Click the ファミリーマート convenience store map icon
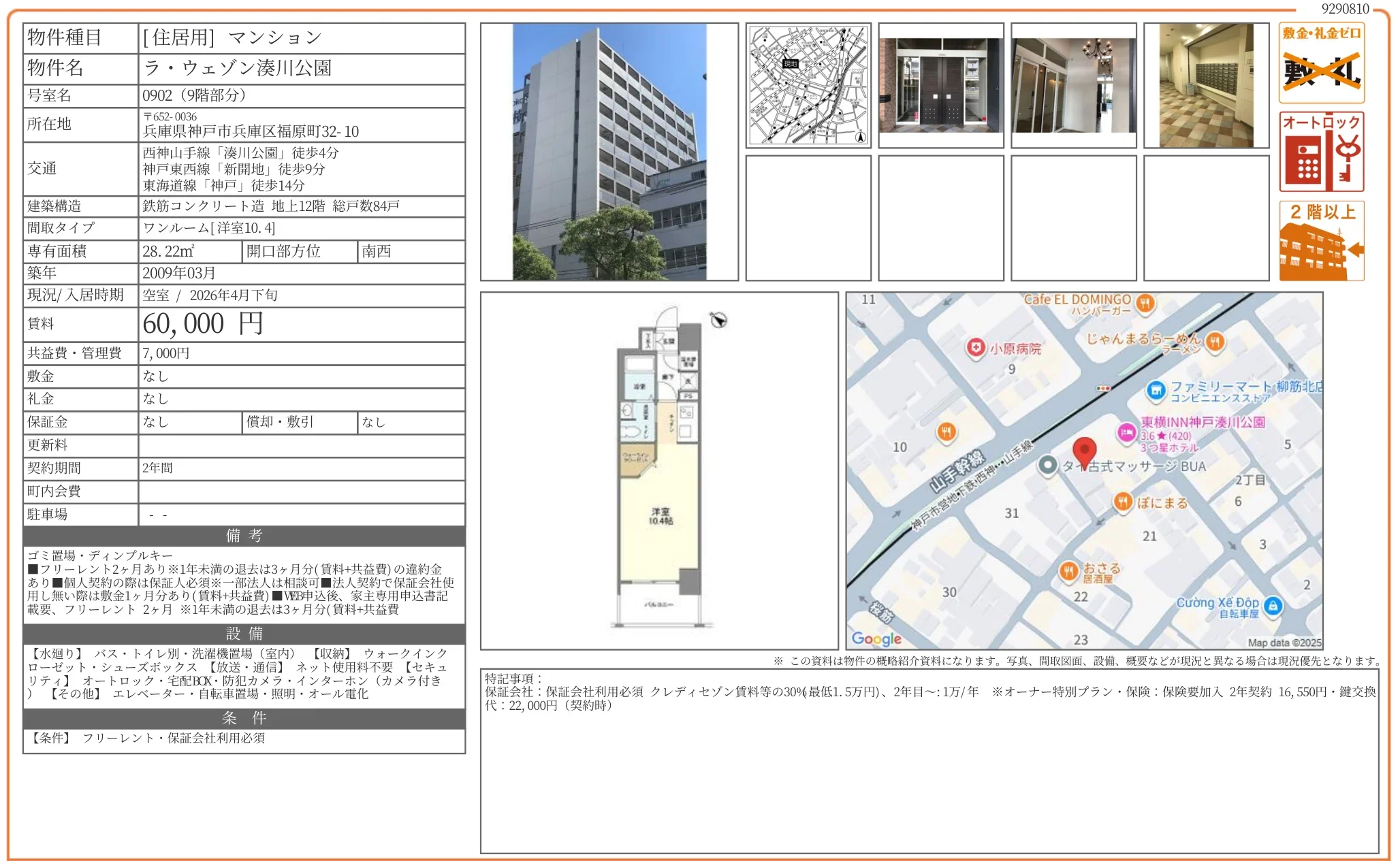Screen dimensions: 1400x861 tap(1156, 390)
